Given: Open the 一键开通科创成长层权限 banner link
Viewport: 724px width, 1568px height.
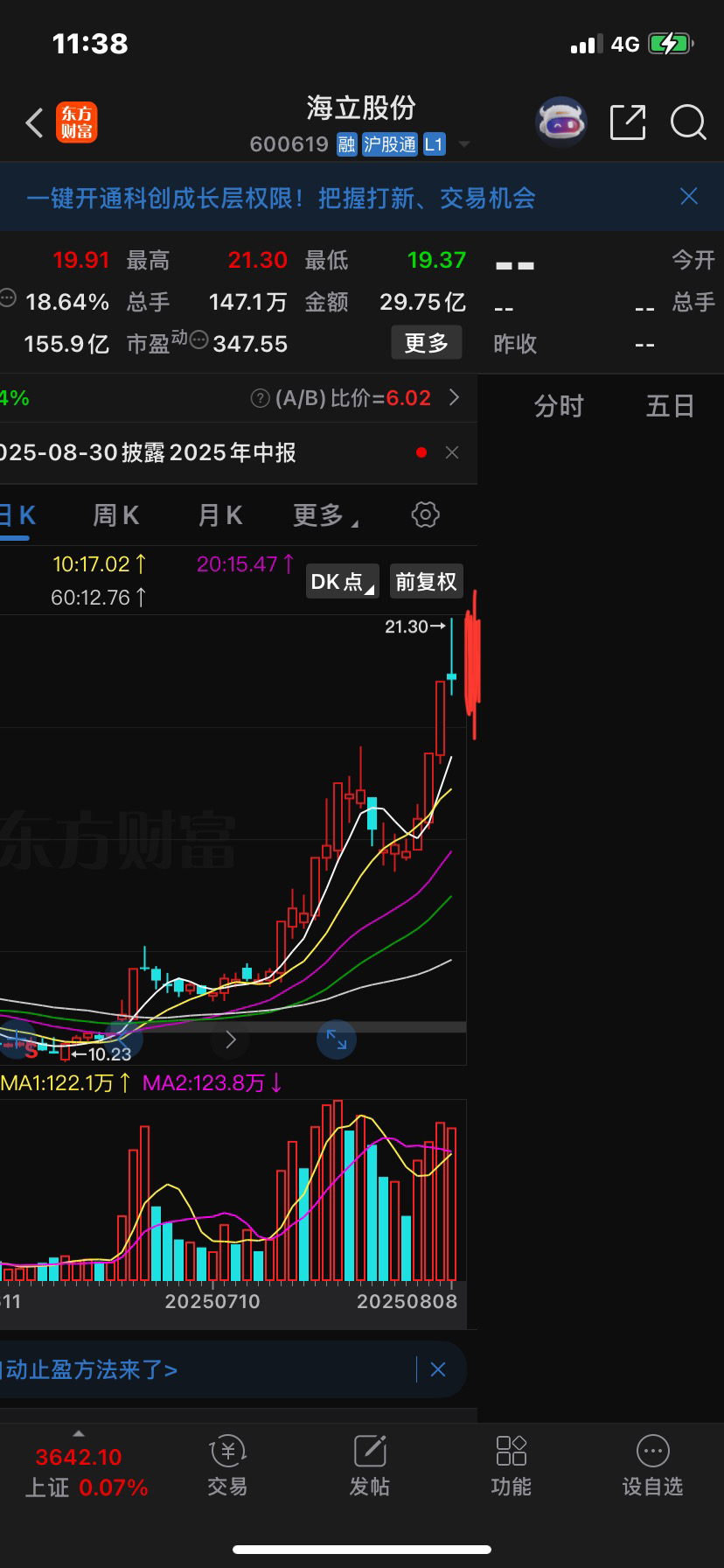Looking at the screenshot, I should 281,198.
